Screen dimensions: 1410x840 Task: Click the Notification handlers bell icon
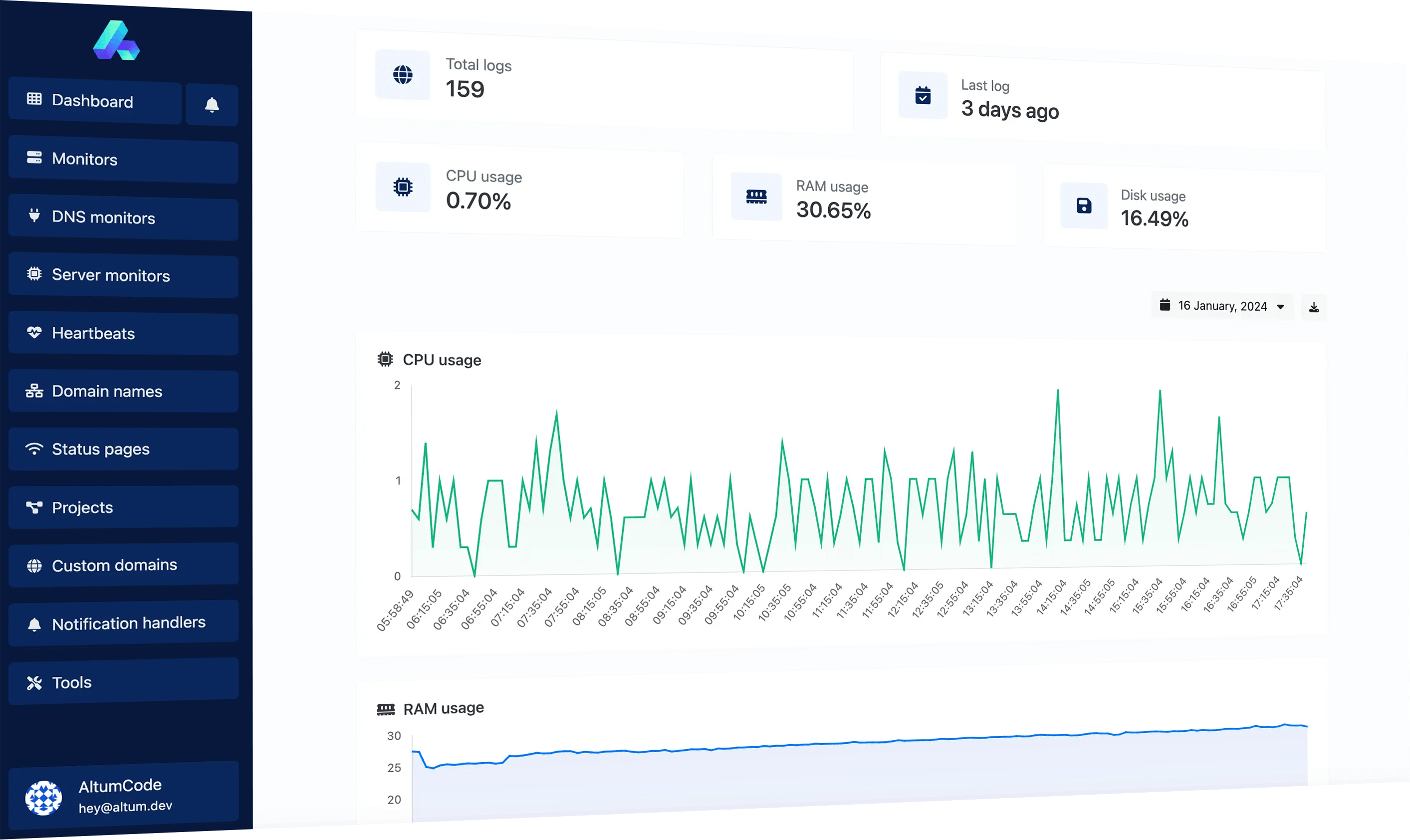point(34,623)
